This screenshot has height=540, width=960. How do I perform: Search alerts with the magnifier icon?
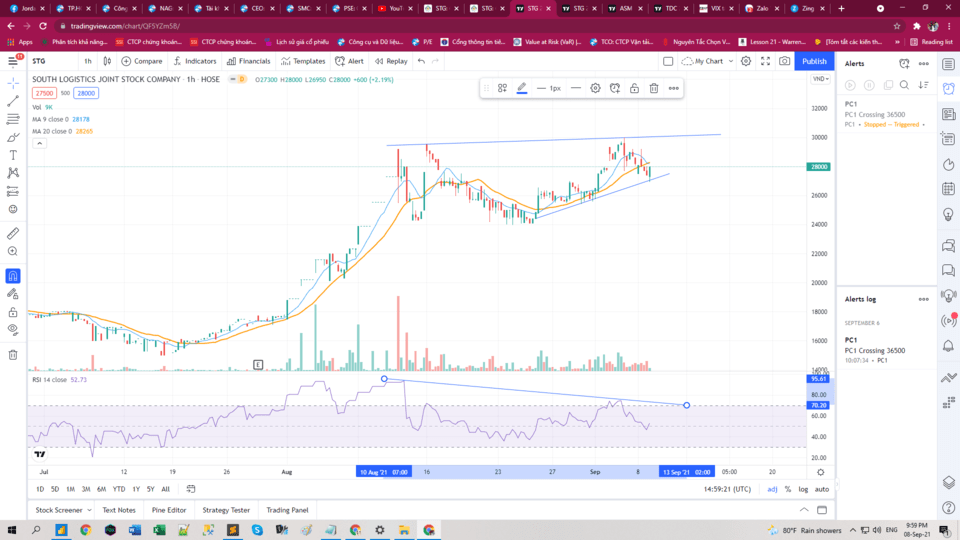pyautogui.click(x=904, y=85)
